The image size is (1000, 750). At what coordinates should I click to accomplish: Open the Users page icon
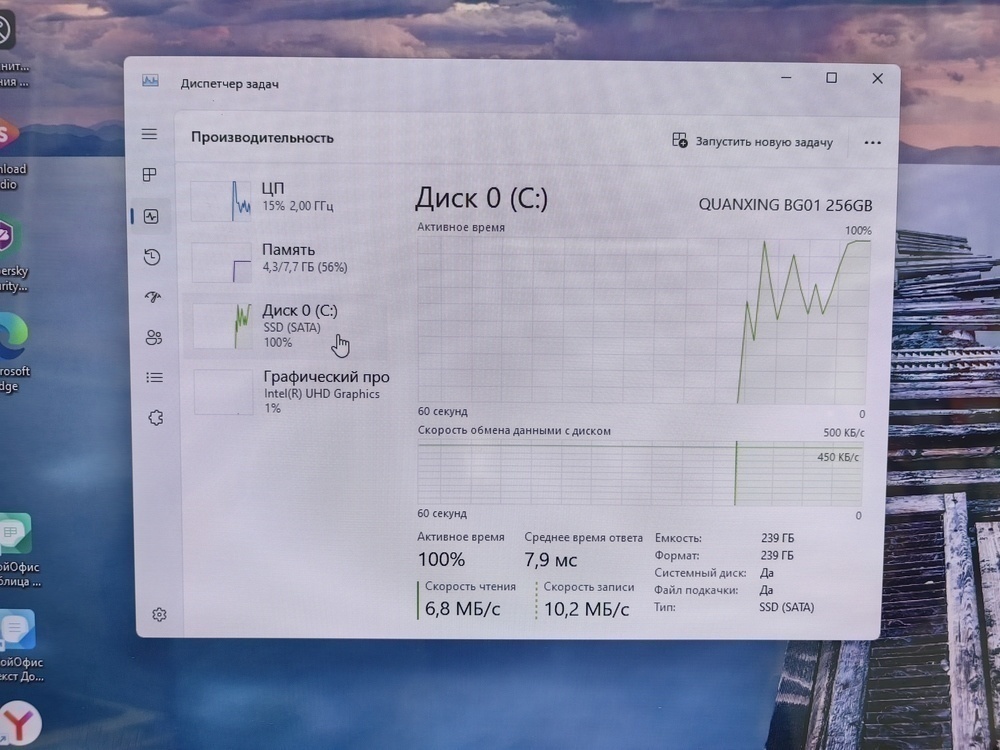pyautogui.click(x=153, y=338)
